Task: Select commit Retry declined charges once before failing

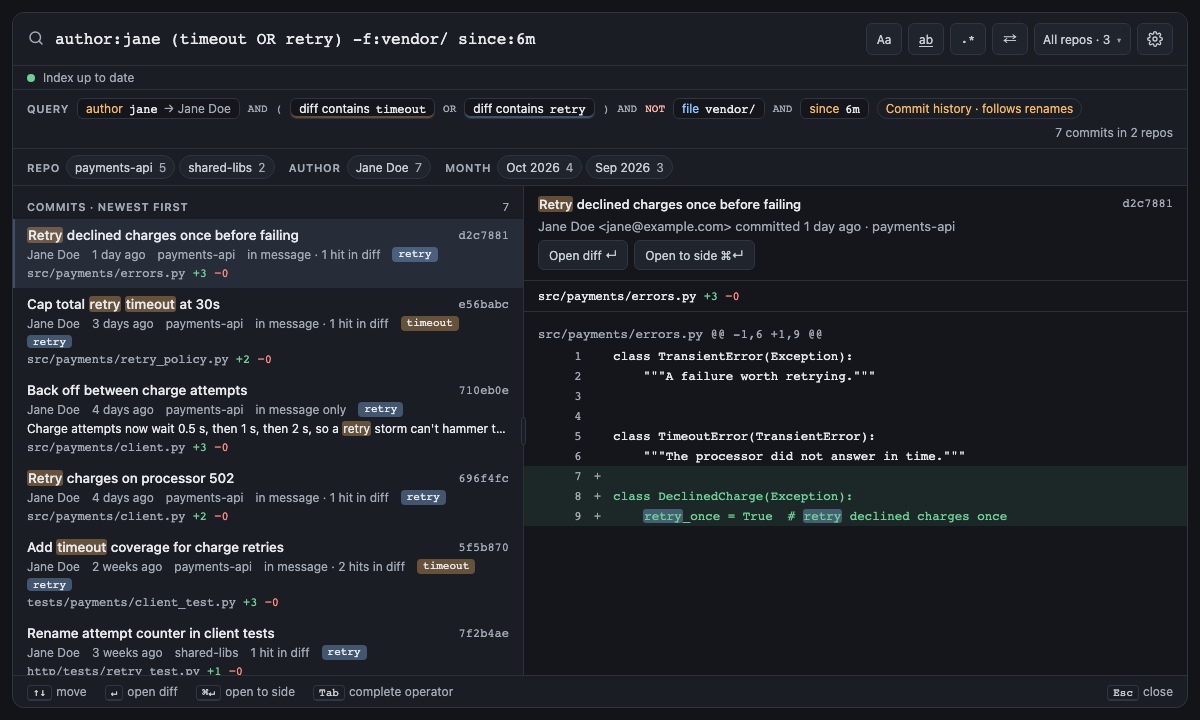Action: click(268, 254)
